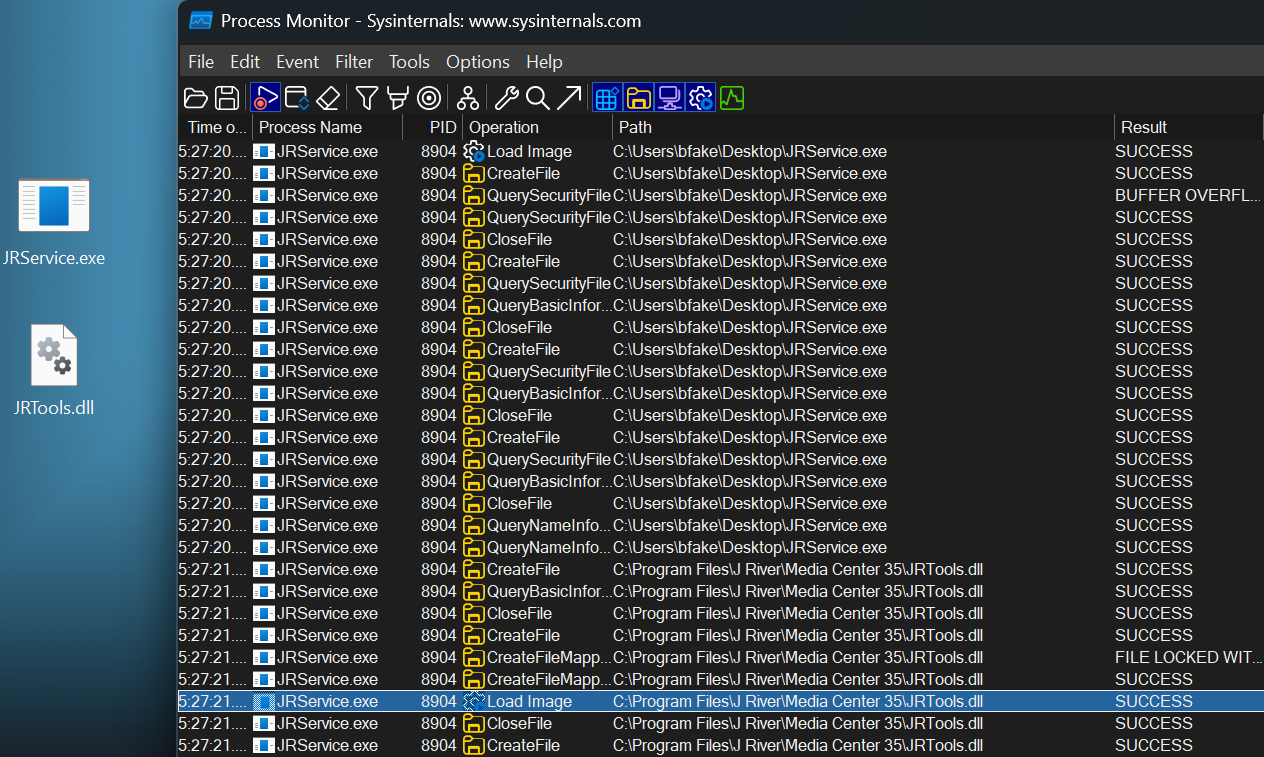Save the capture with the Save icon
The image size is (1264, 757).
point(227,97)
